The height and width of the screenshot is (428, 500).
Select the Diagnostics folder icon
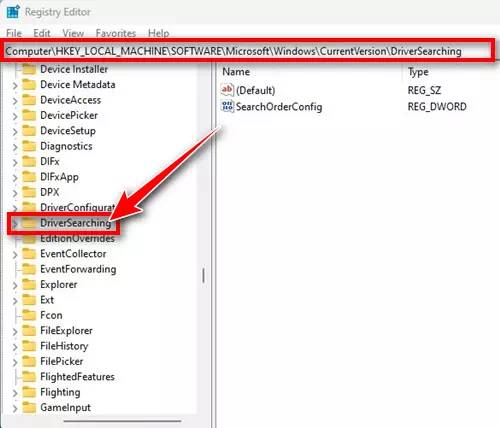coord(29,146)
